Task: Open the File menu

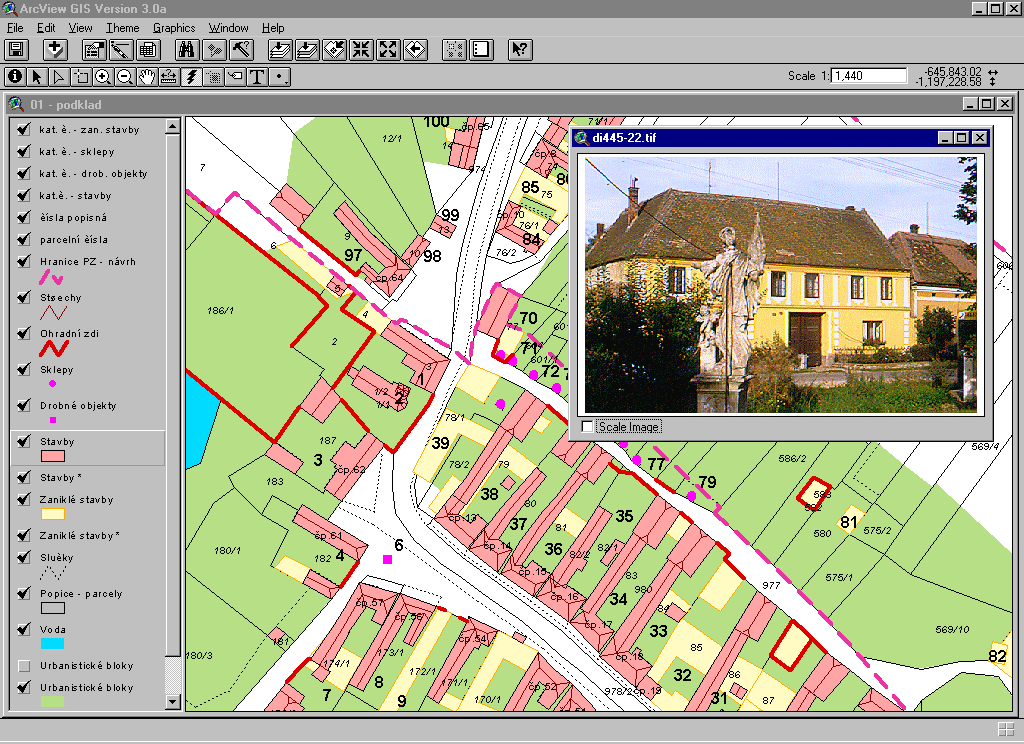Action: click(x=15, y=28)
